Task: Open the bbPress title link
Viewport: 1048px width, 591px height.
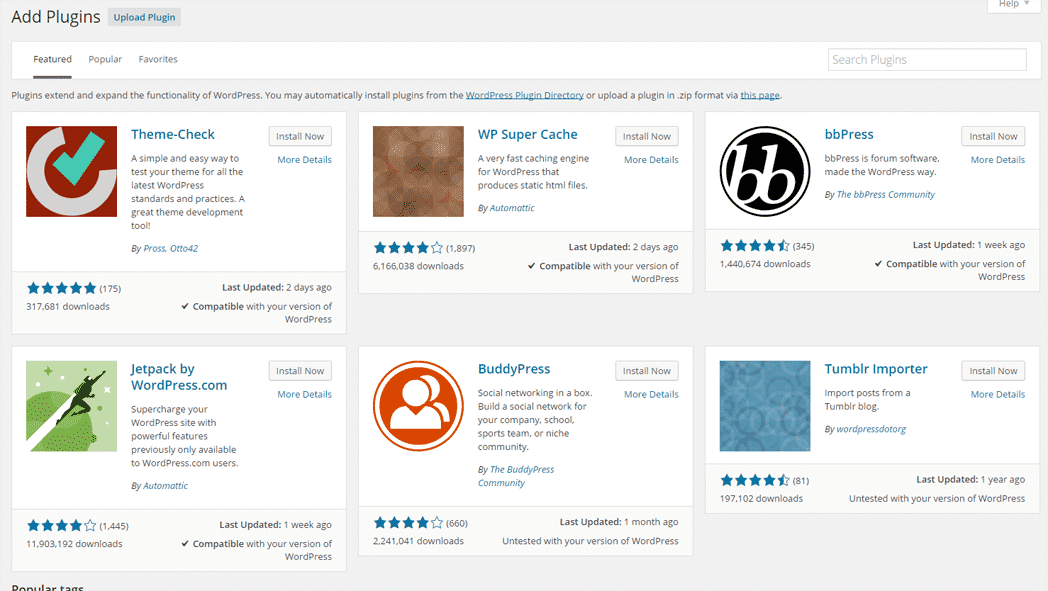Action: [849, 134]
